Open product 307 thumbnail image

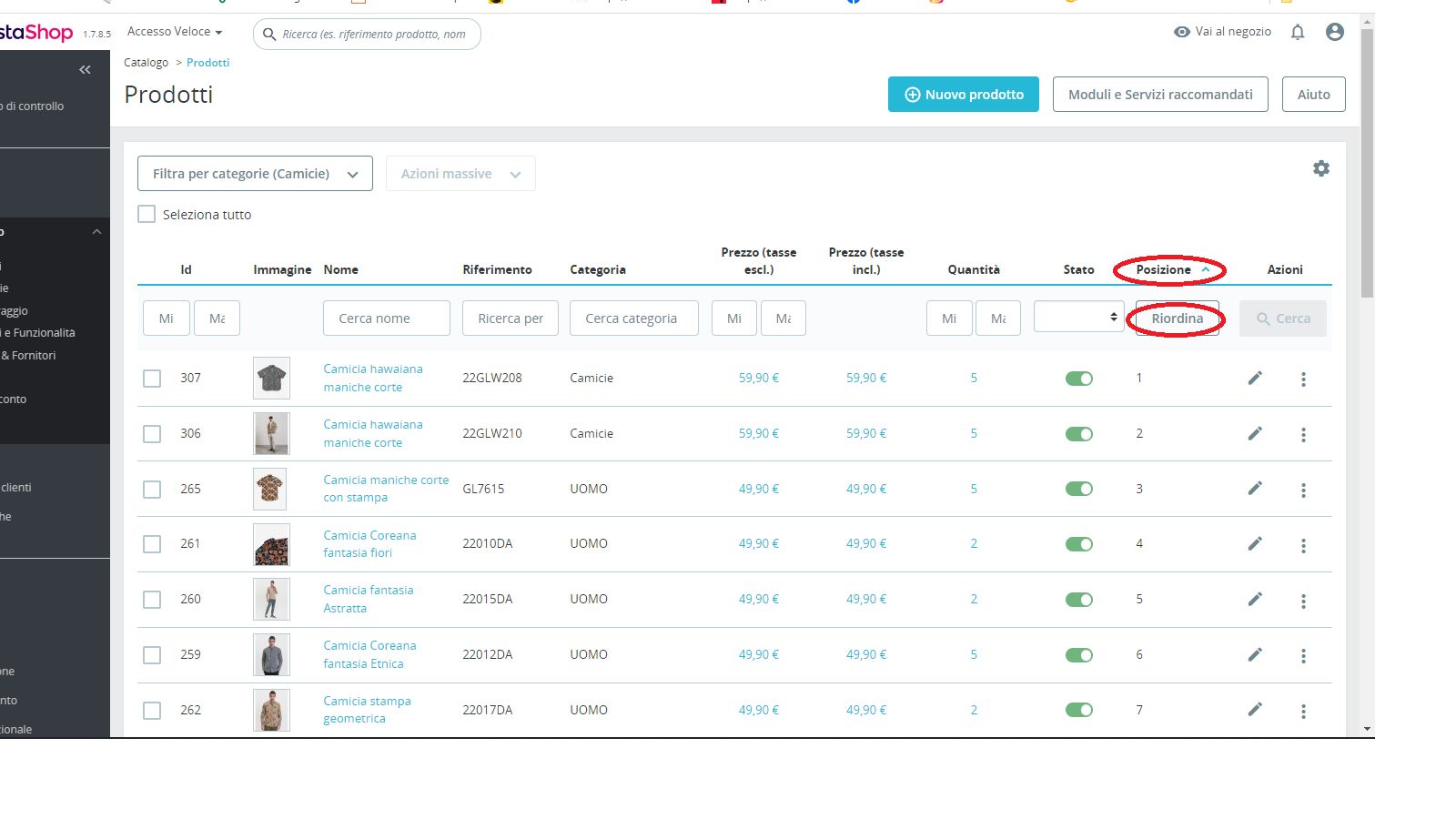(271, 378)
